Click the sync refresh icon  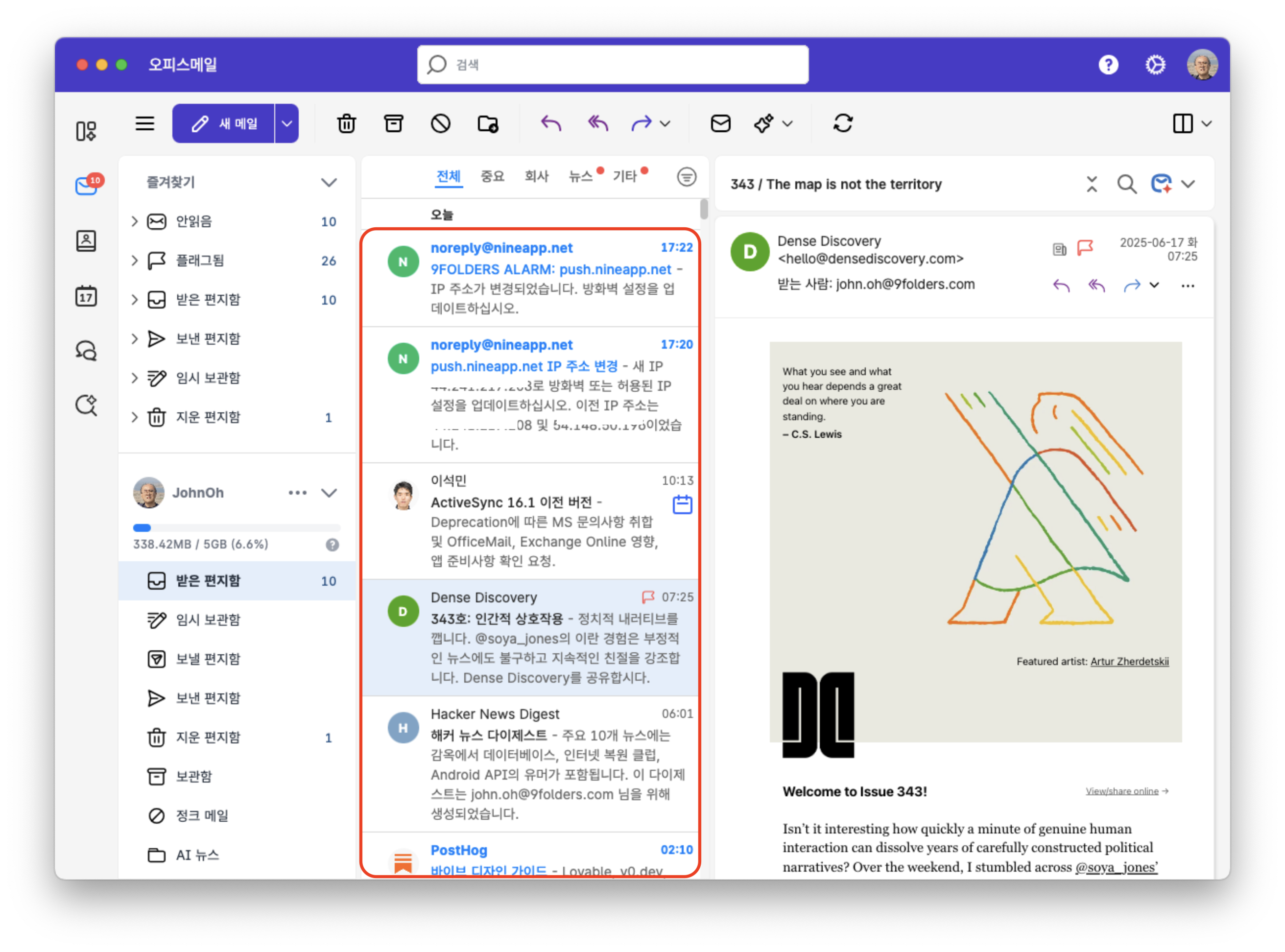point(842,123)
